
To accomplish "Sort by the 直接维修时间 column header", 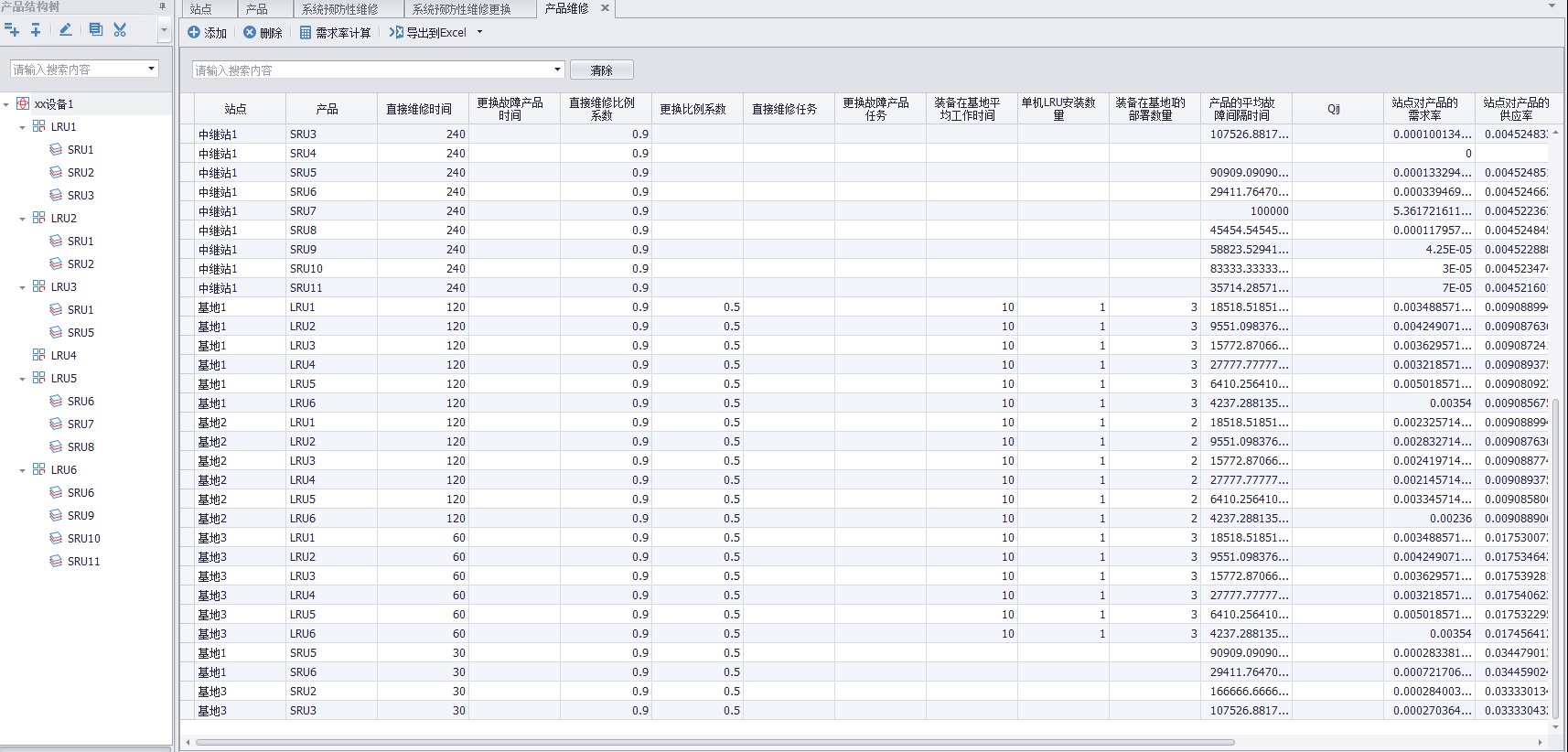I will point(419,109).
